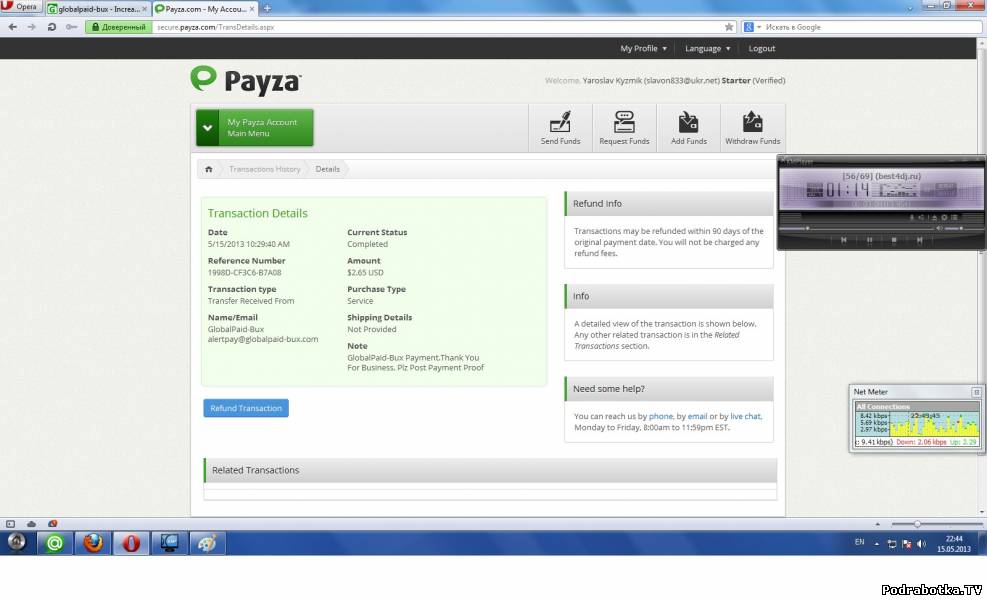Select the Add Funds icon
The image size is (987, 600).
tap(688, 127)
